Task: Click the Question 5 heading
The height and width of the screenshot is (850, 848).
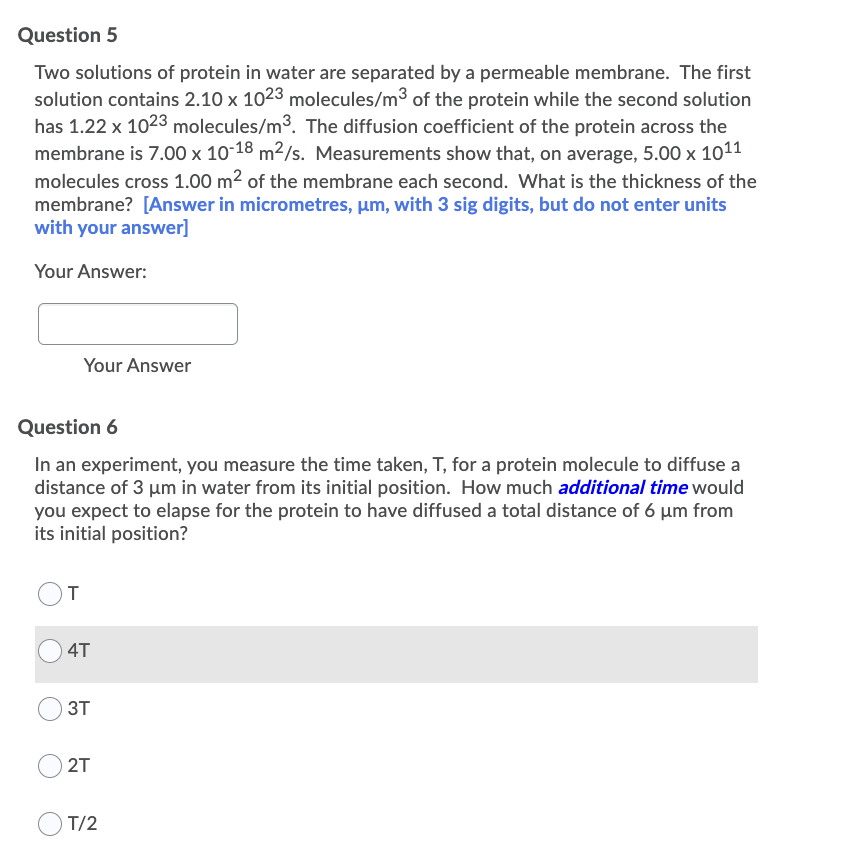Action: coord(67,35)
